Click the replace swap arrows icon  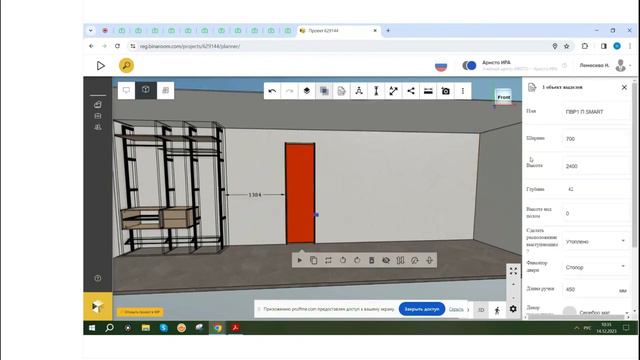[x=328, y=260]
